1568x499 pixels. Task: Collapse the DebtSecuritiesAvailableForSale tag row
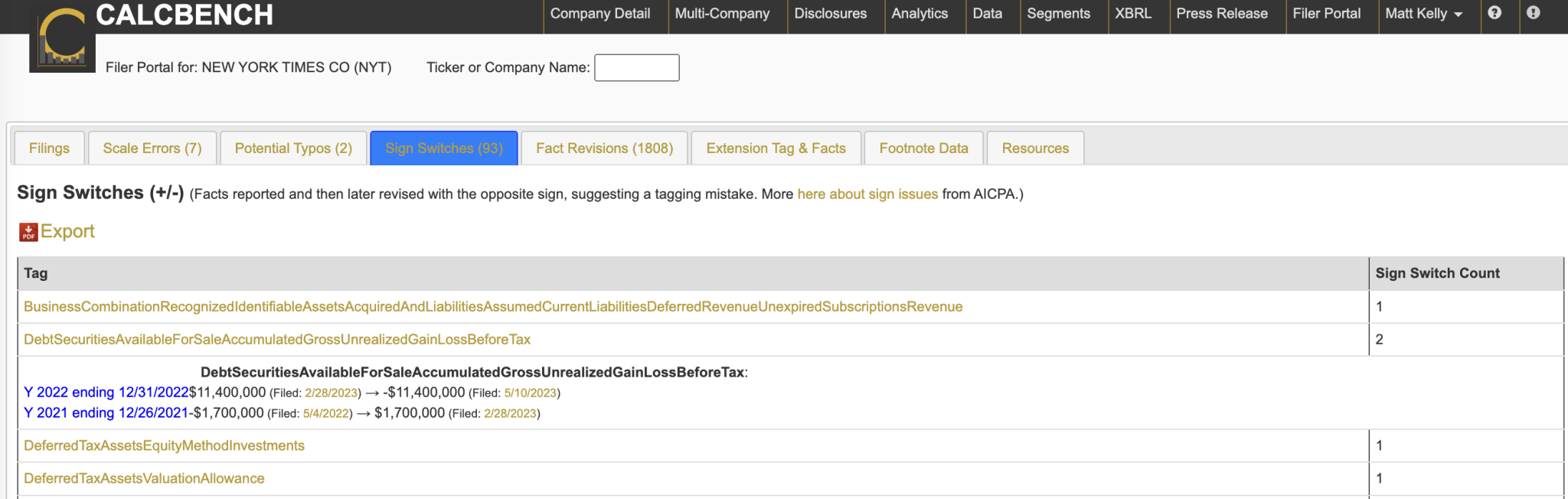tap(276, 339)
